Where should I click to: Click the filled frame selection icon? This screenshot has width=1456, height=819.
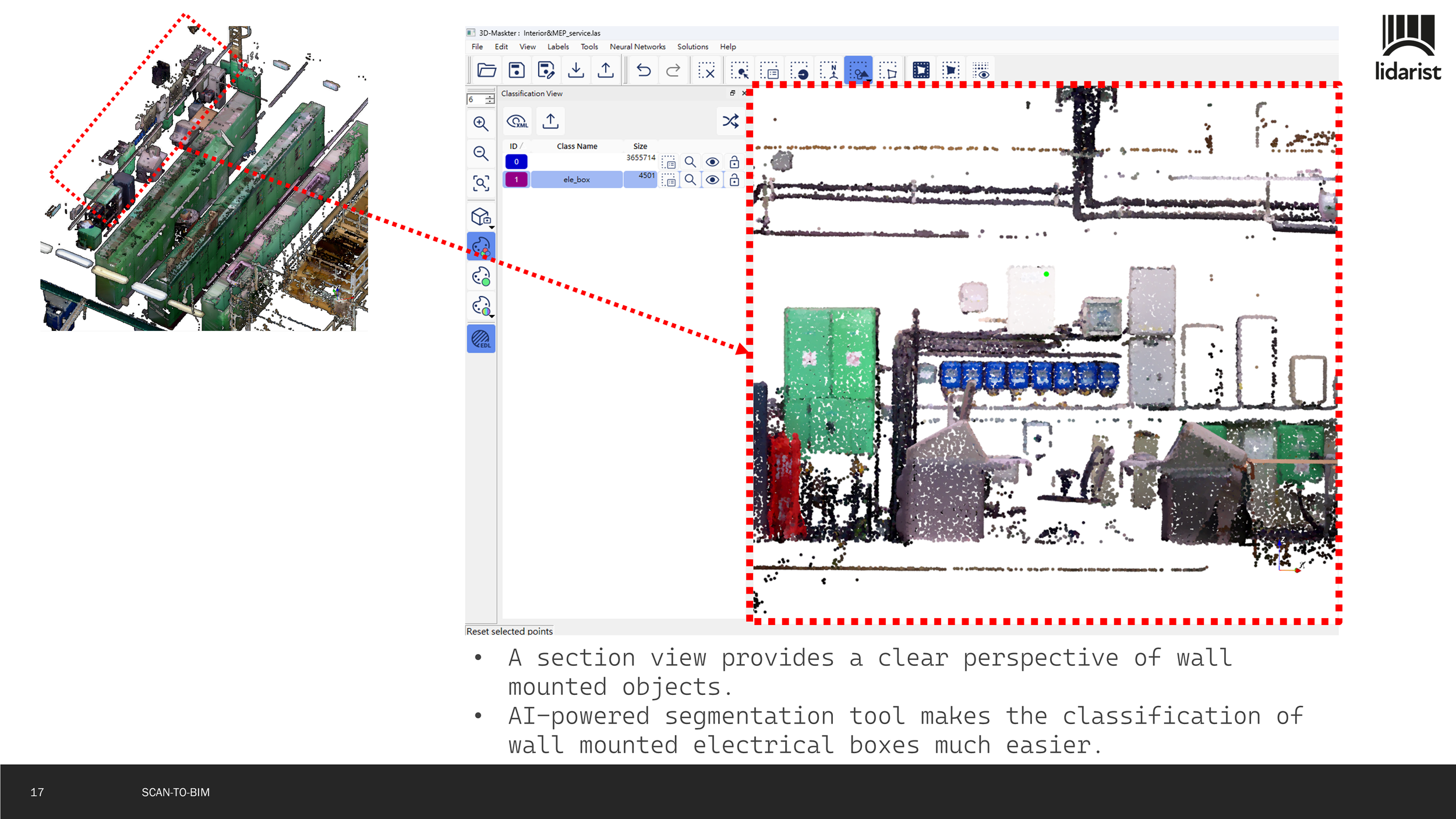(921, 70)
